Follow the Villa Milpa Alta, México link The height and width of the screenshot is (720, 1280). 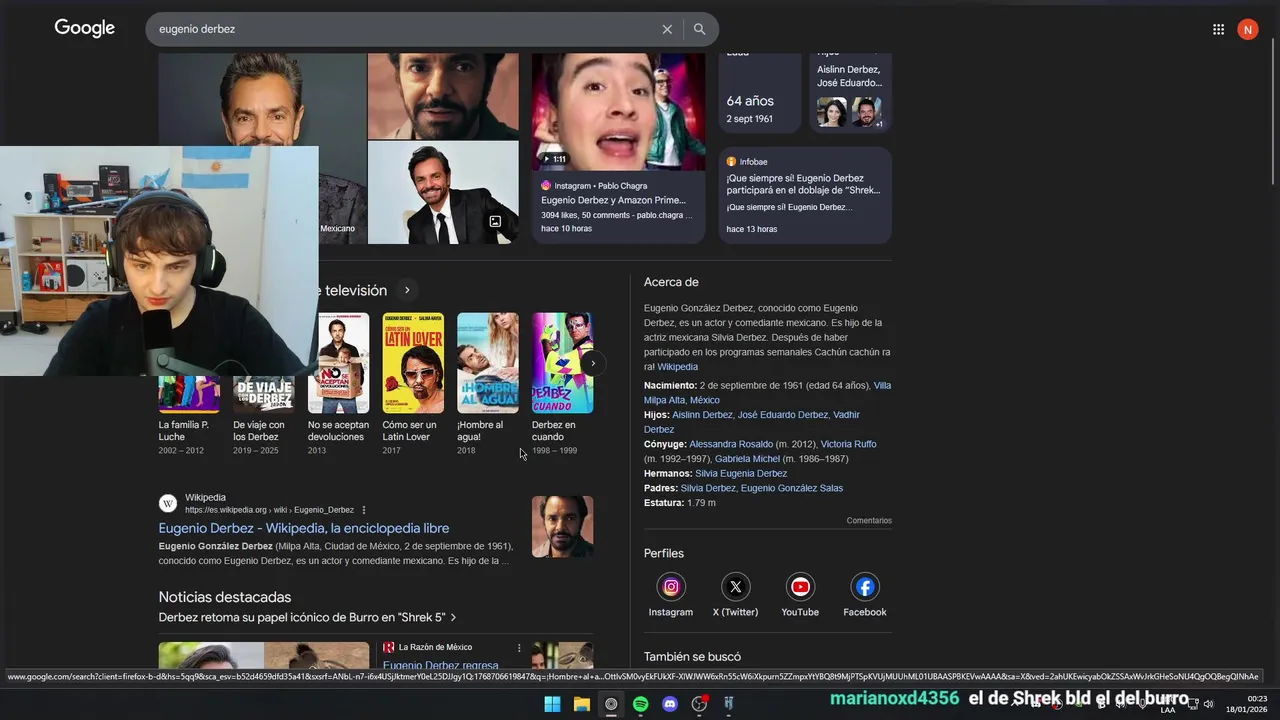(767, 393)
